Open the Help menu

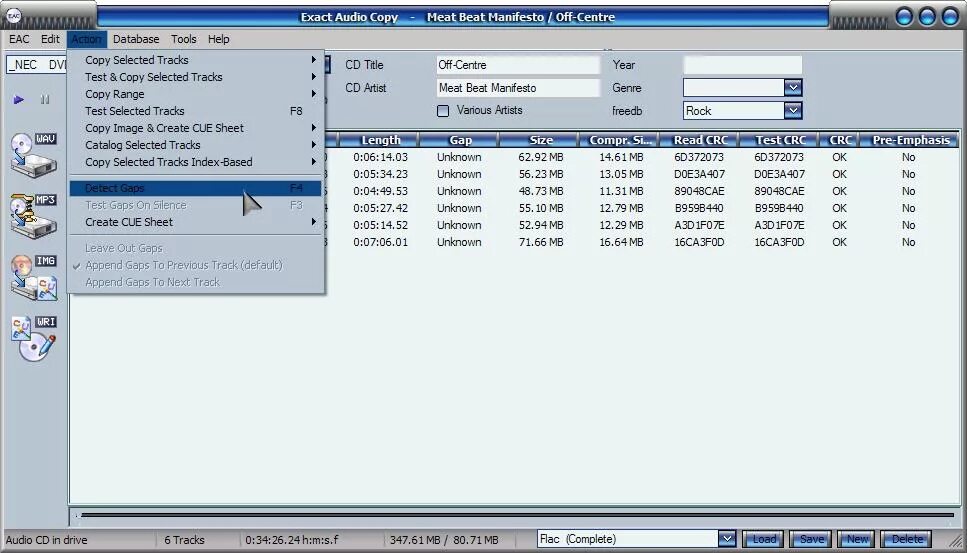click(218, 39)
